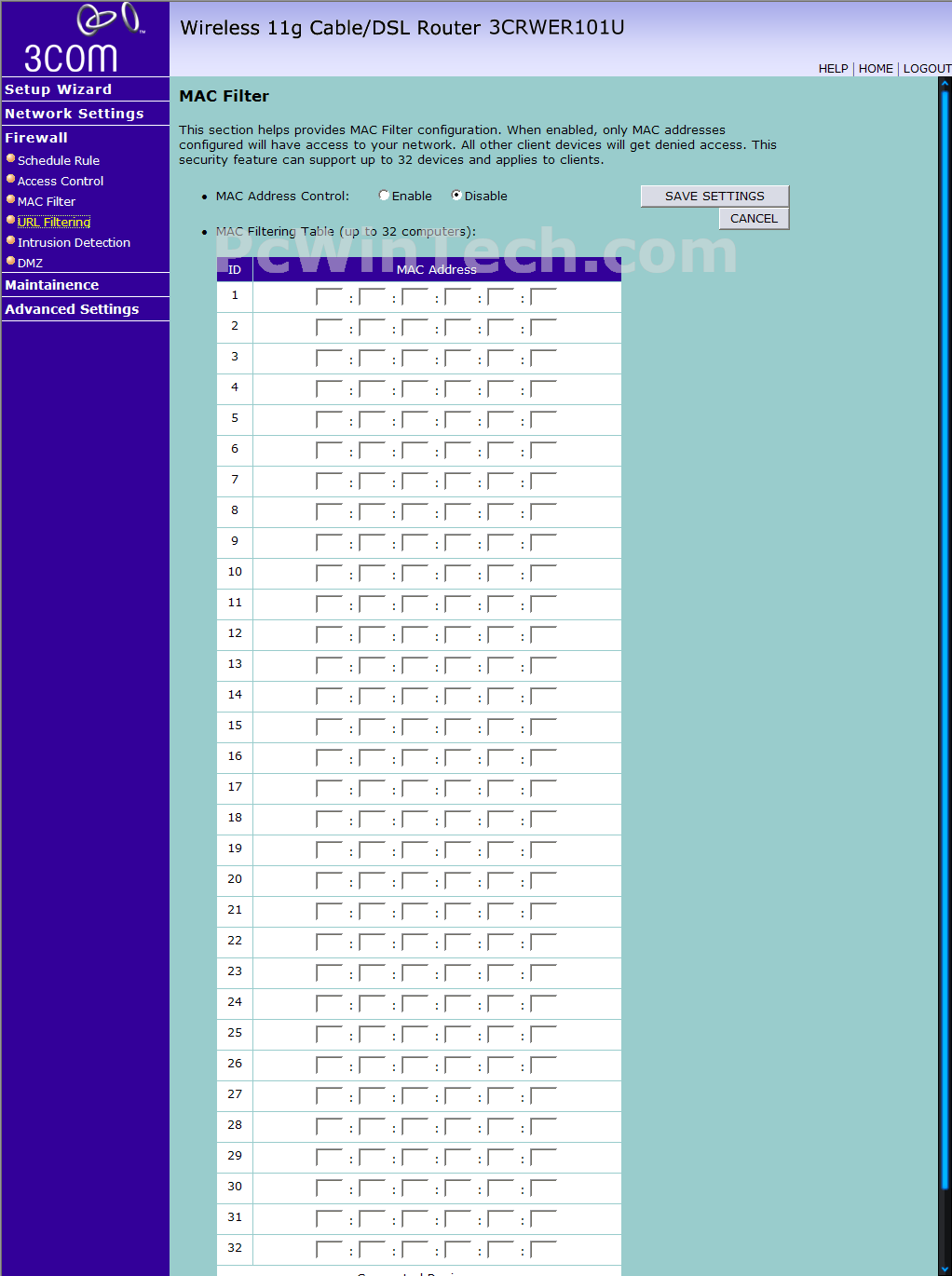Go to the HOME link
This screenshot has width=952, height=1276.
pos(876,68)
